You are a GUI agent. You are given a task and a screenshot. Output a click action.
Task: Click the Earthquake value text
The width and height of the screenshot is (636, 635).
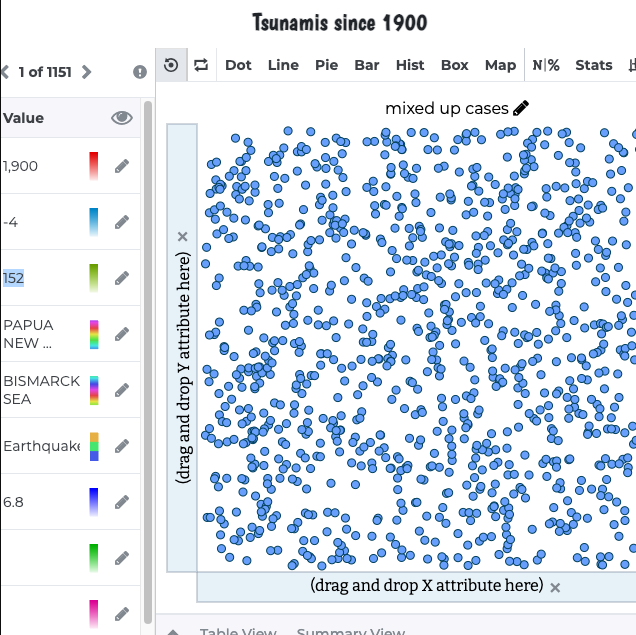(41, 446)
